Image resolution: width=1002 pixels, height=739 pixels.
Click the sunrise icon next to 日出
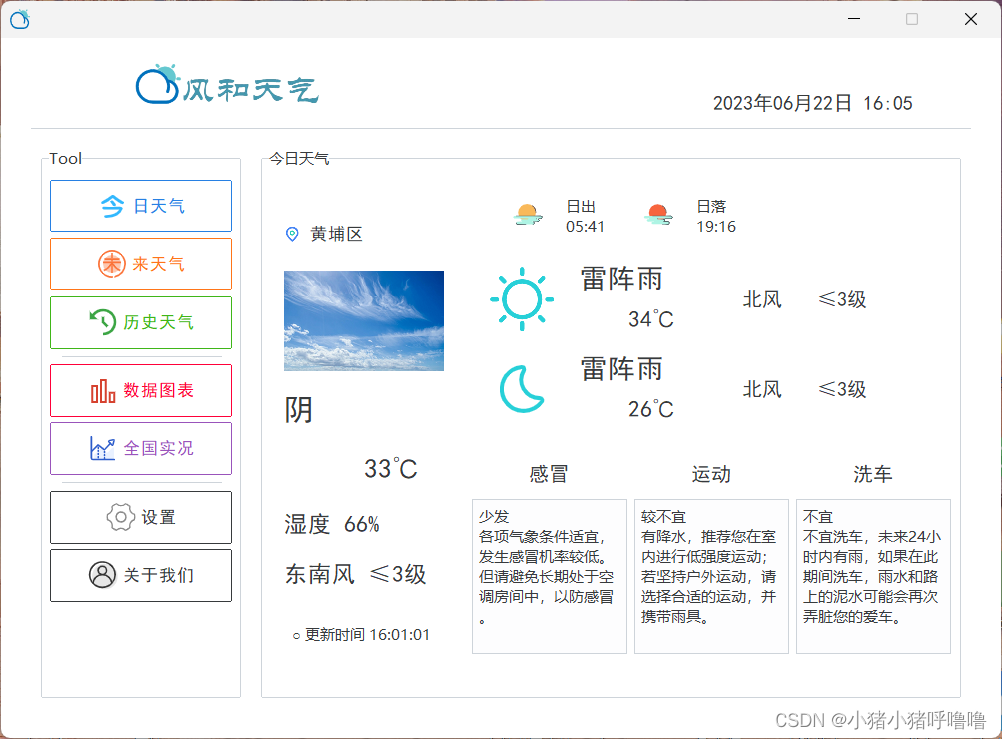click(528, 215)
